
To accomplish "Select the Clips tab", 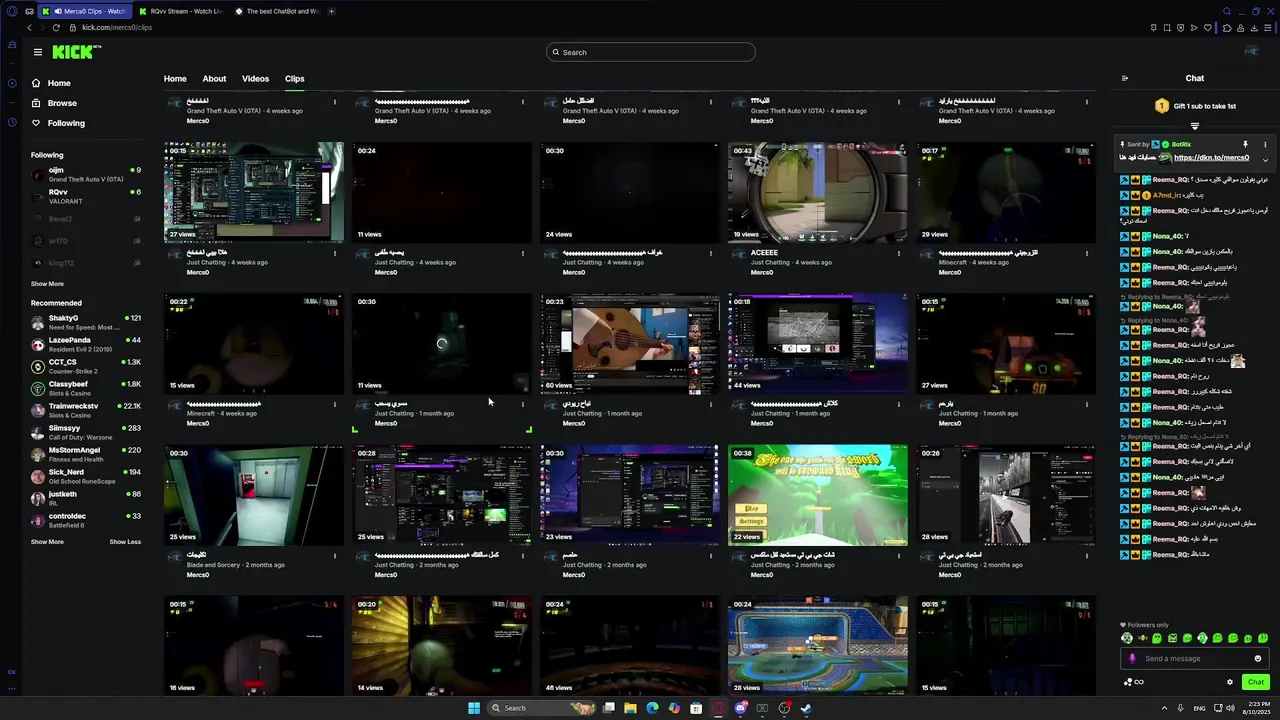I will coord(294,78).
